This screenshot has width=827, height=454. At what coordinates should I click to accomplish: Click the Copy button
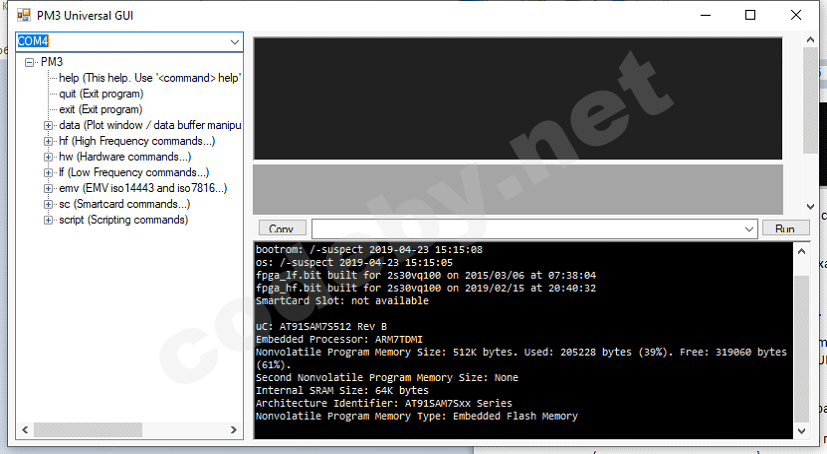click(x=282, y=228)
